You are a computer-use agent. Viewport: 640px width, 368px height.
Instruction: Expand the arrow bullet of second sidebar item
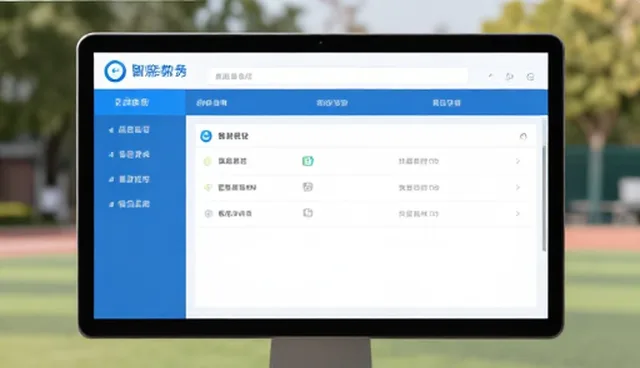[111, 155]
